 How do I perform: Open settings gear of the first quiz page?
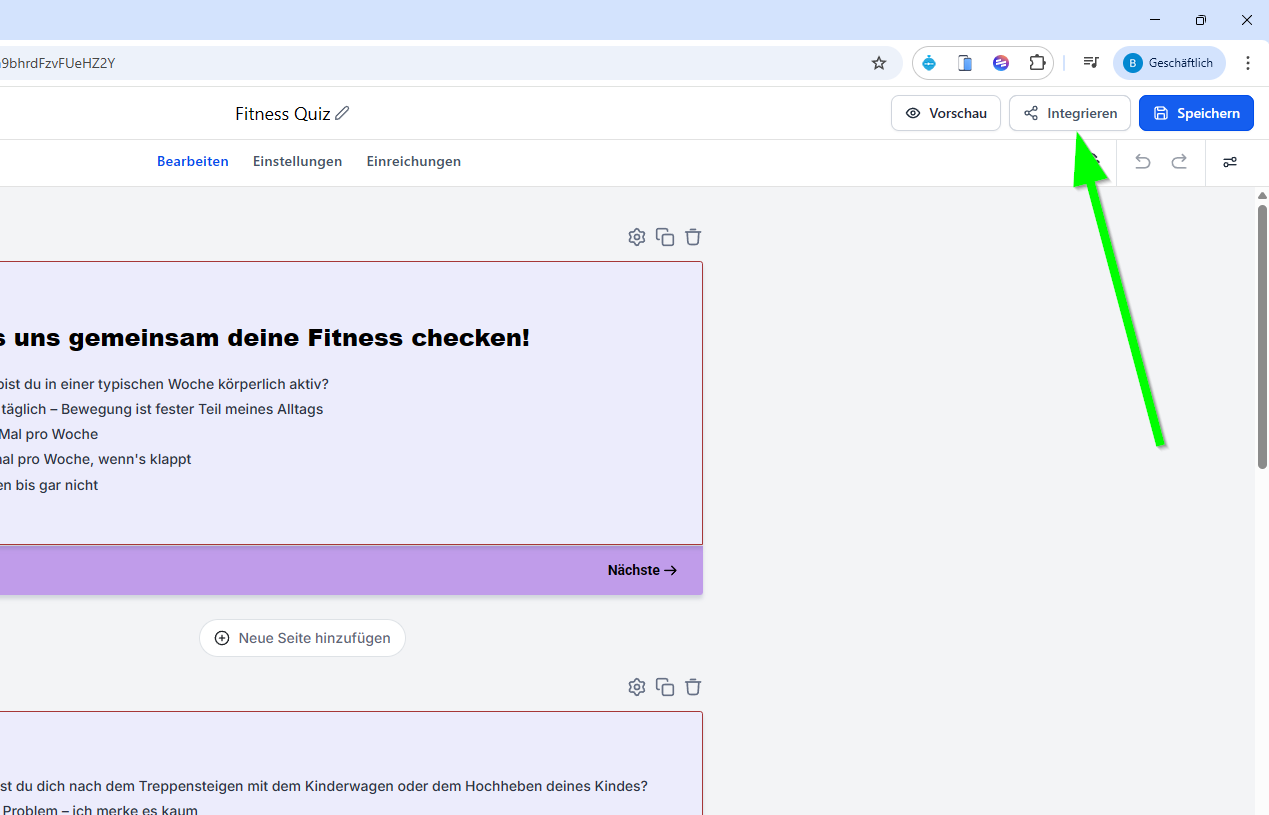point(637,237)
